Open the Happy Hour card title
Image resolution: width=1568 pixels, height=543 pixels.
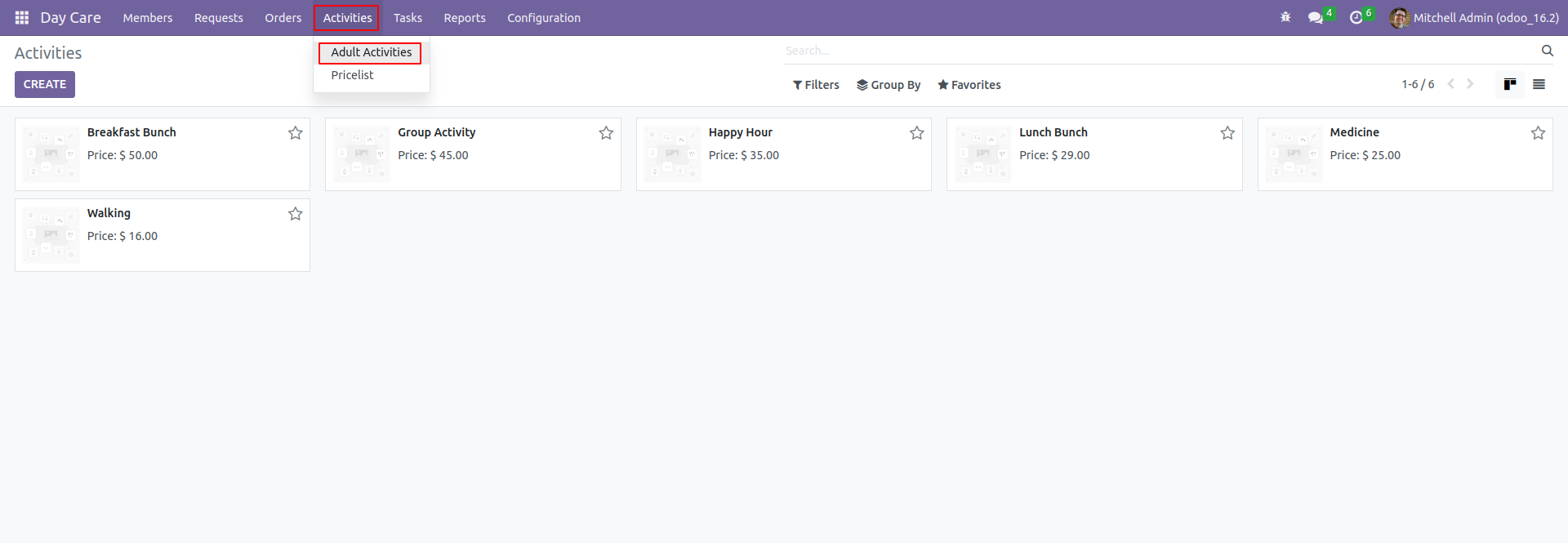[741, 132]
